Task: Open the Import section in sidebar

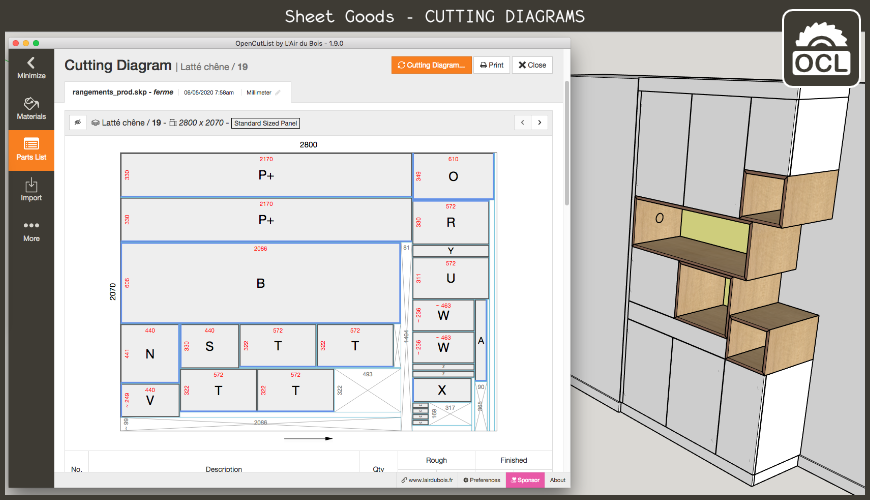Action: point(31,190)
